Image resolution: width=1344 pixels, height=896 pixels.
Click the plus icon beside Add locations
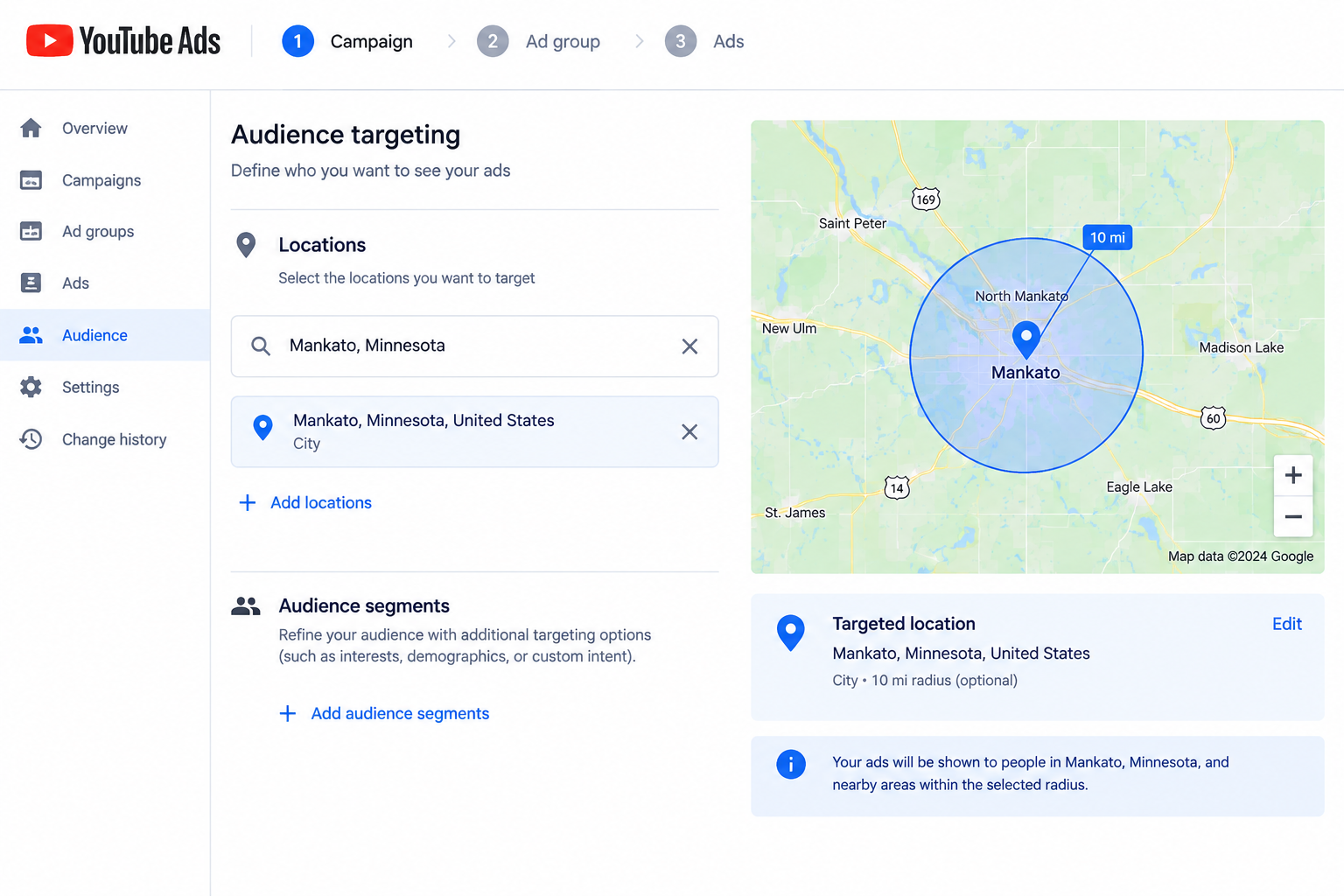click(248, 503)
